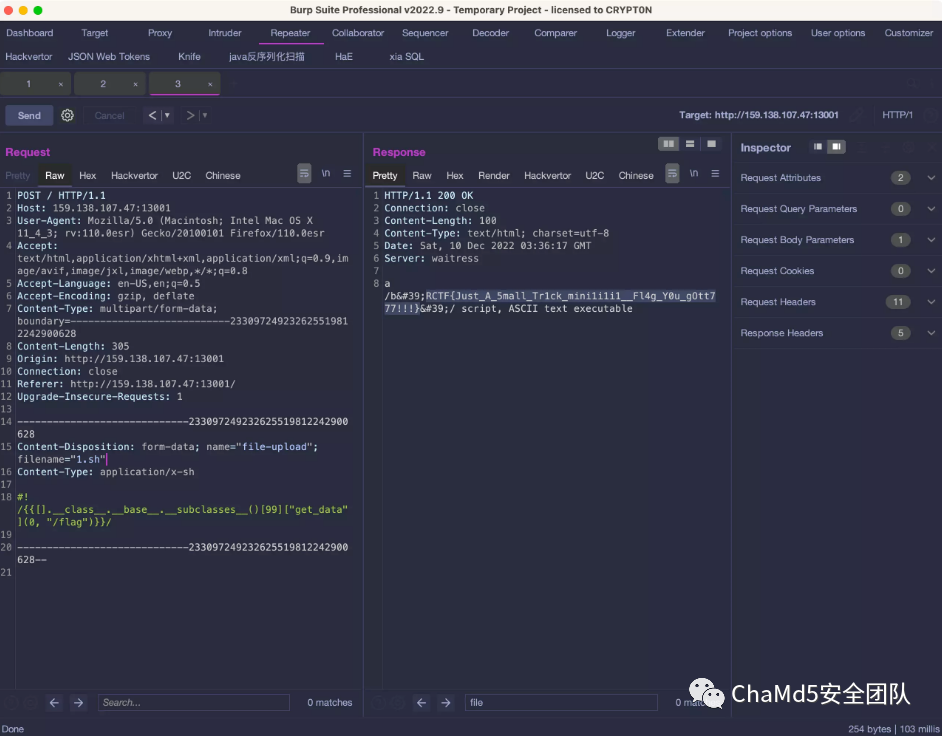The height and width of the screenshot is (736, 942).
Task: Switch Response view to Chinese
Action: point(636,175)
